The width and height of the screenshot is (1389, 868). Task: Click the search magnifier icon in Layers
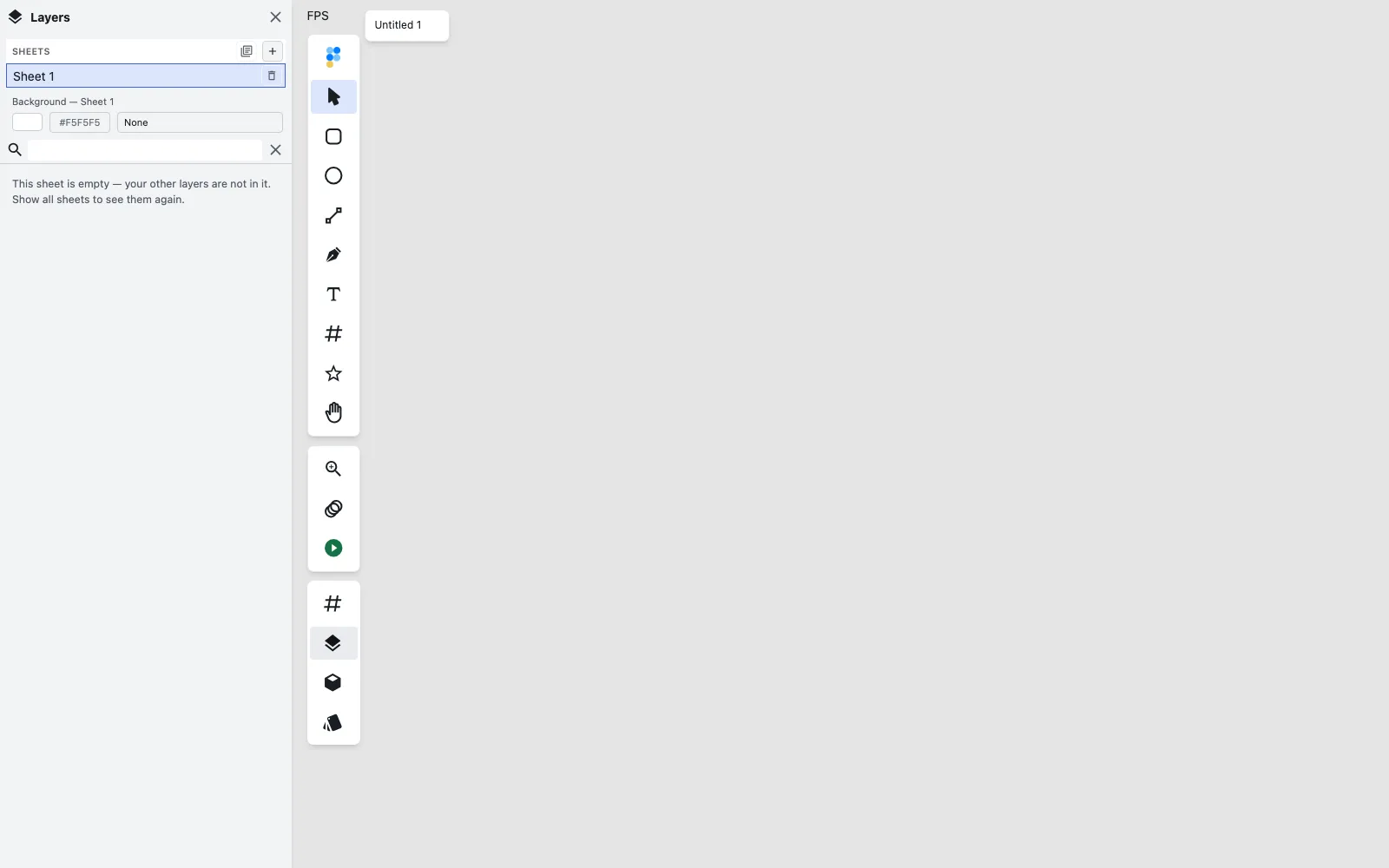pos(15,150)
